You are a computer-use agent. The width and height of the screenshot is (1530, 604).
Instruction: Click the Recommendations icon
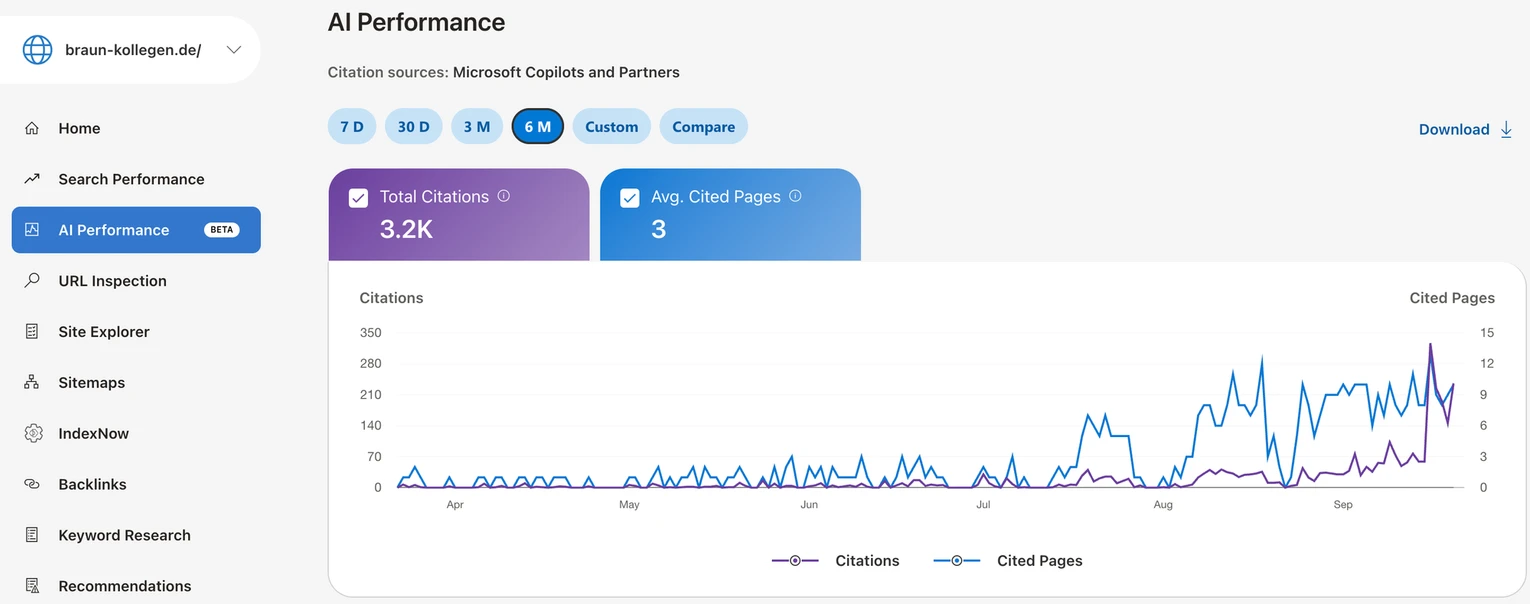pos(32,586)
